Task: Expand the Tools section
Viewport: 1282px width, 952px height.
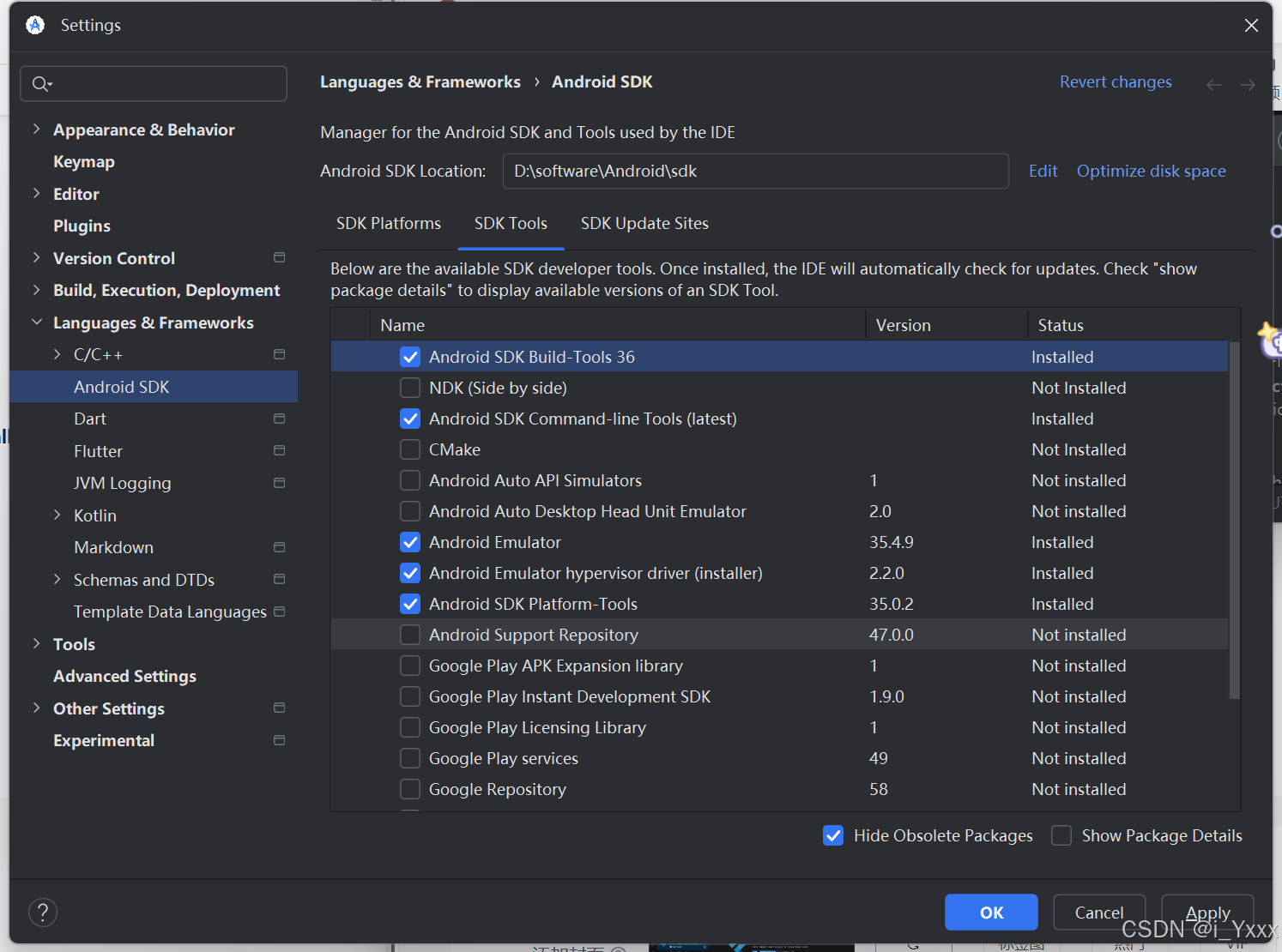Action: [x=36, y=643]
